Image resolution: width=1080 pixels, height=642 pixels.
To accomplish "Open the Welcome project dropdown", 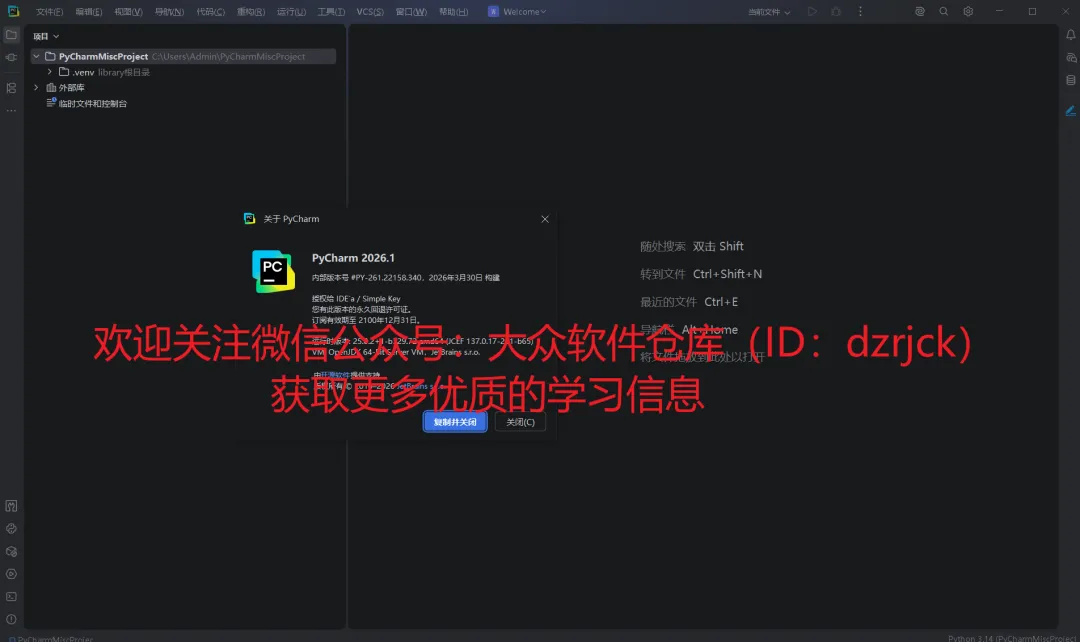I will (x=517, y=12).
